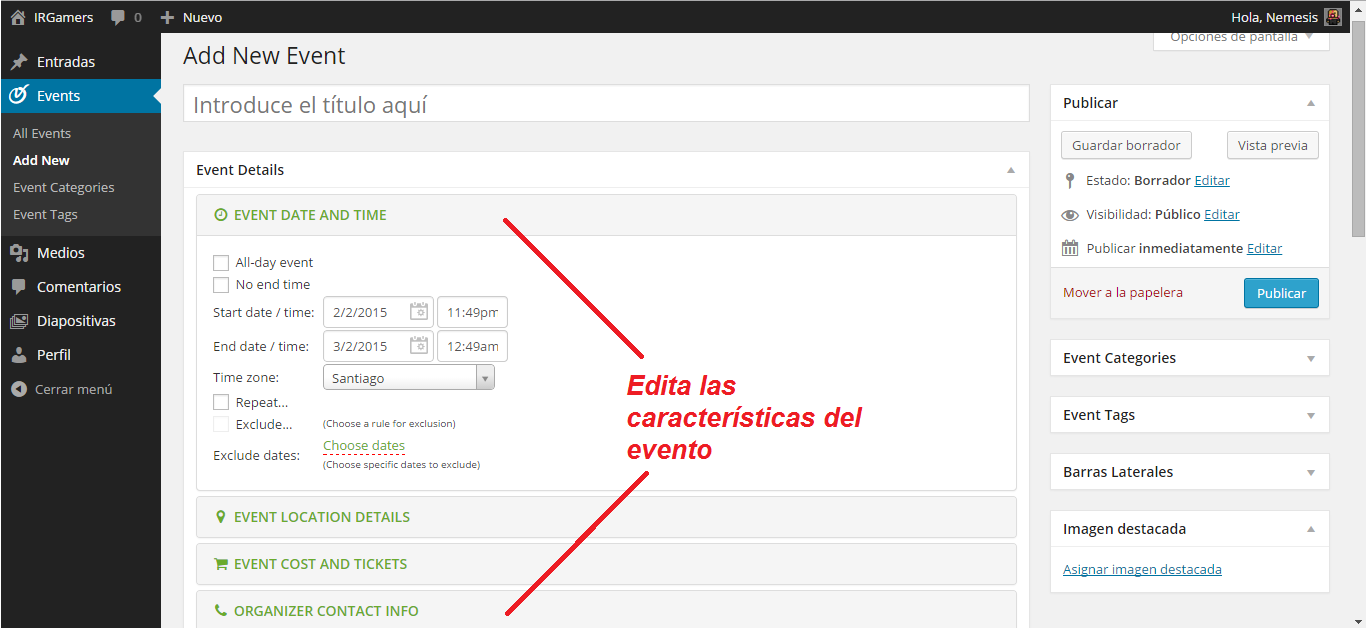Click the Medios sidebar icon
This screenshot has height=628, width=1366.
click(x=19, y=253)
